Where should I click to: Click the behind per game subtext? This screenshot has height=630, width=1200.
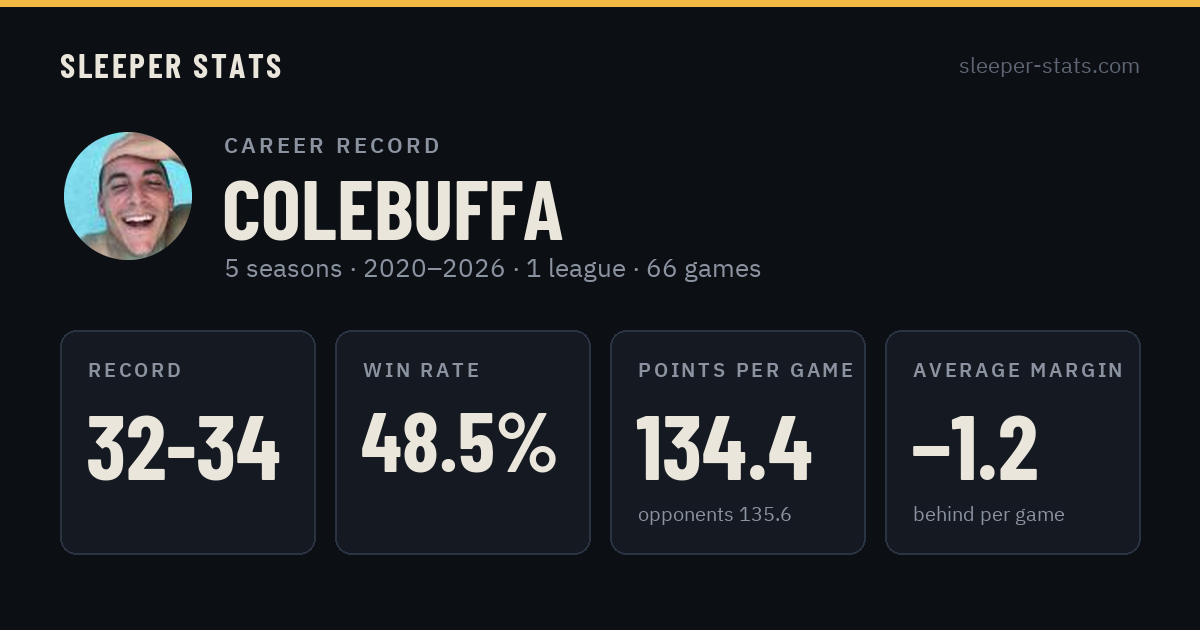(x=989, y=515)
